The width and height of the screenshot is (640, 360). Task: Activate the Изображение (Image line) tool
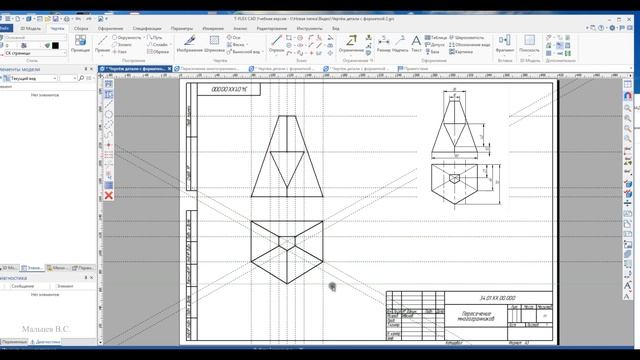point(189,44)
